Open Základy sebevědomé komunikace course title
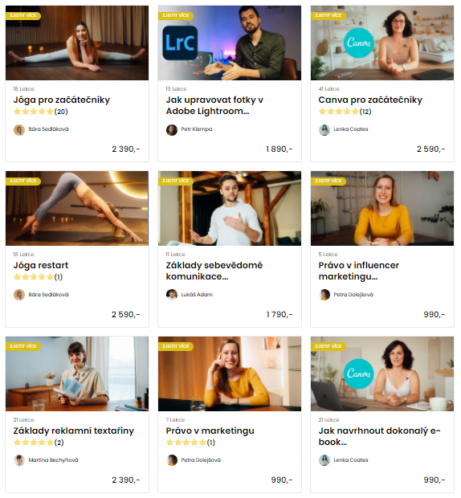Screen dimensions: 461x498 (x=214, y=271)
